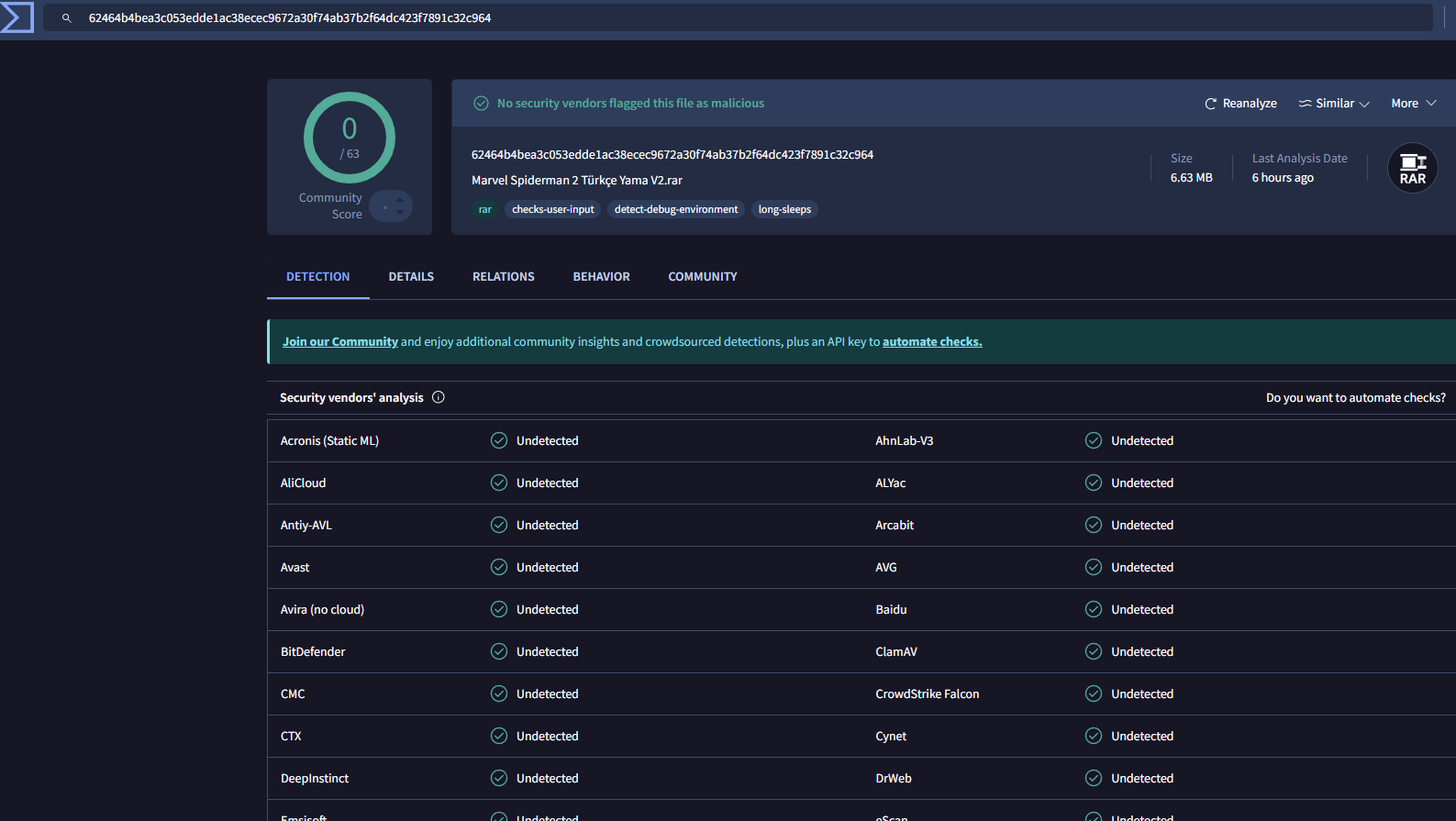Viewport: 1456px width, 821px height.
Task: Click the search magnifier icon
Action: (x=66, y=18)
